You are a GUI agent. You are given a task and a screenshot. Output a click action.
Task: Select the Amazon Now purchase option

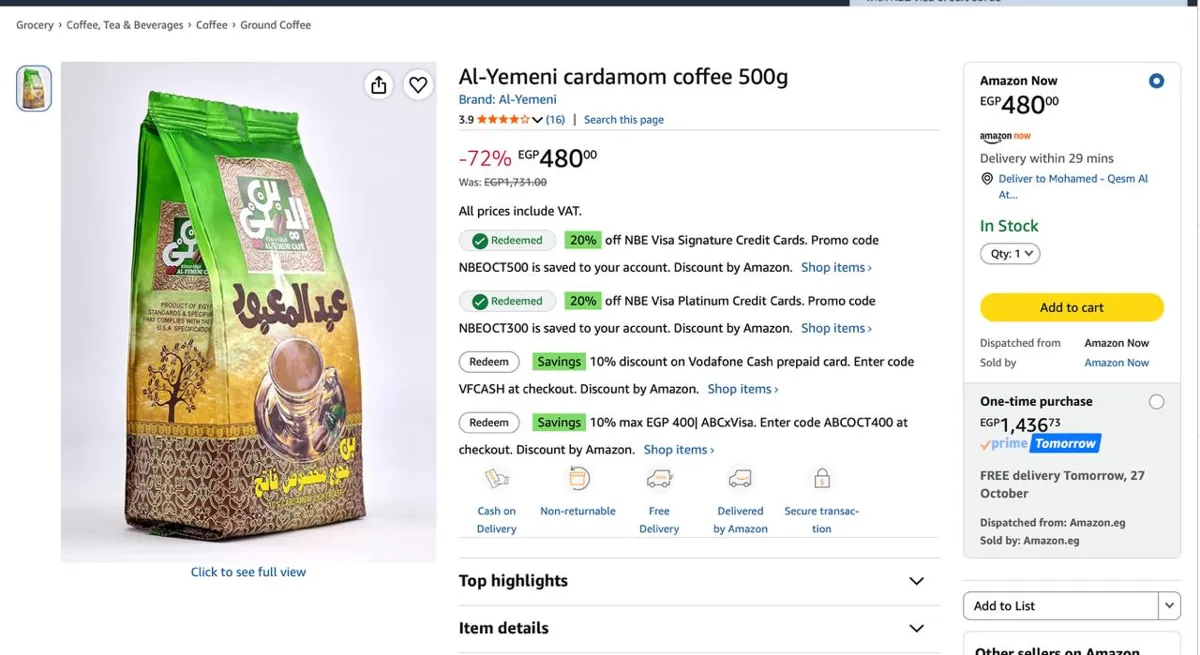click(x=1156, y=81)
